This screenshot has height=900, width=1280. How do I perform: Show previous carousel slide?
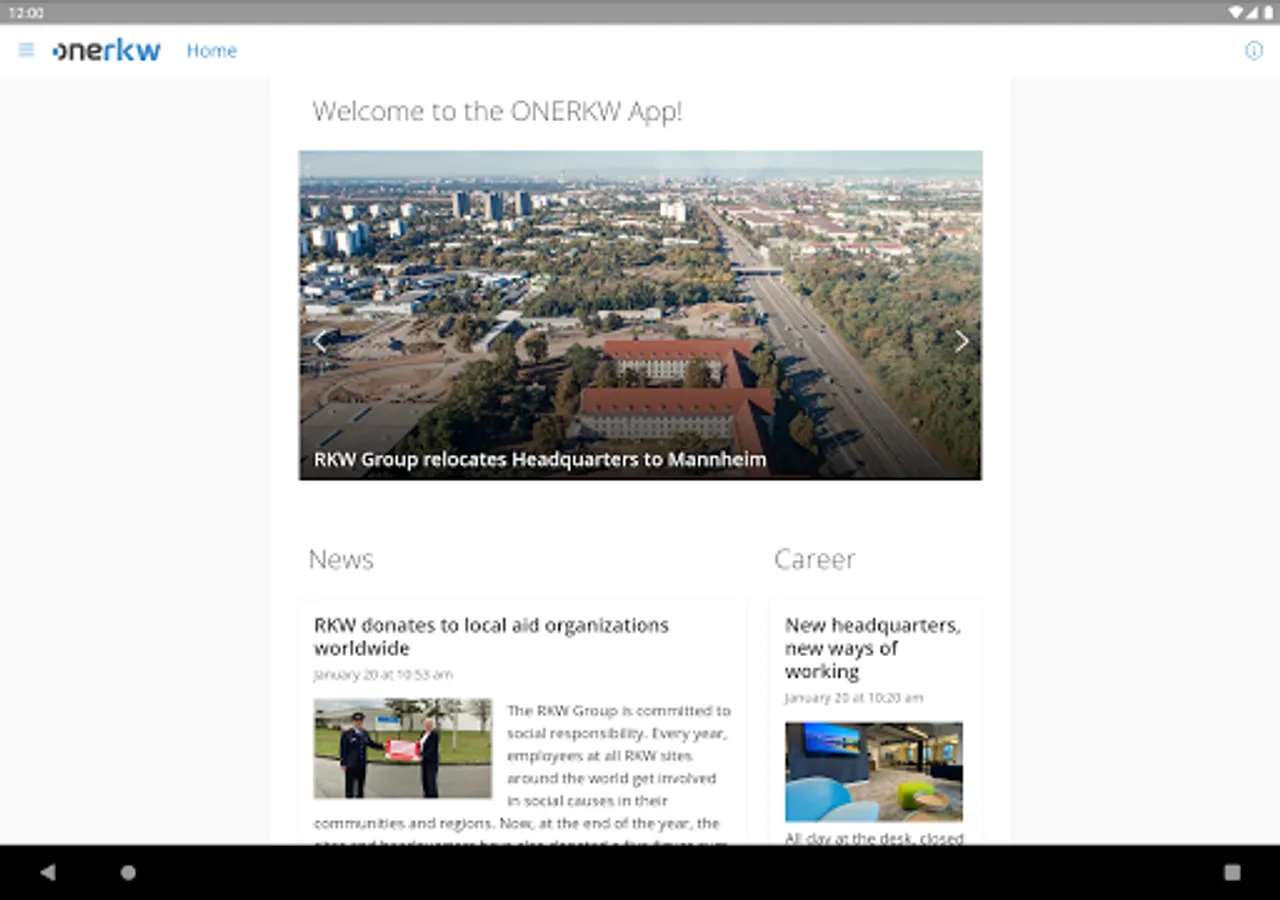click(x=319, y=341)
